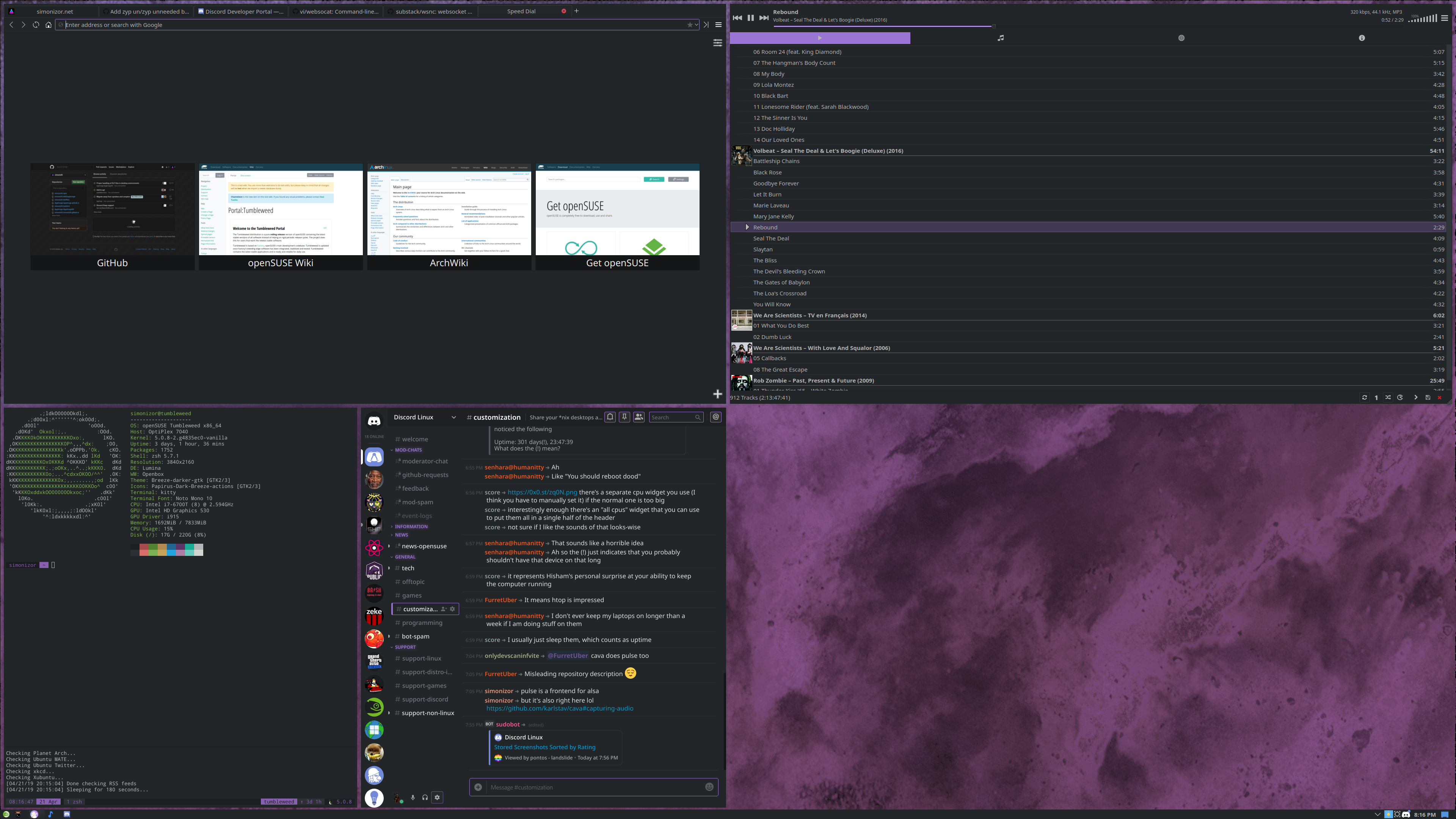This screenshot has width=1456, height=819.
Task: Click the pacman-style dynamic playlist icon
Action: 1400,397
